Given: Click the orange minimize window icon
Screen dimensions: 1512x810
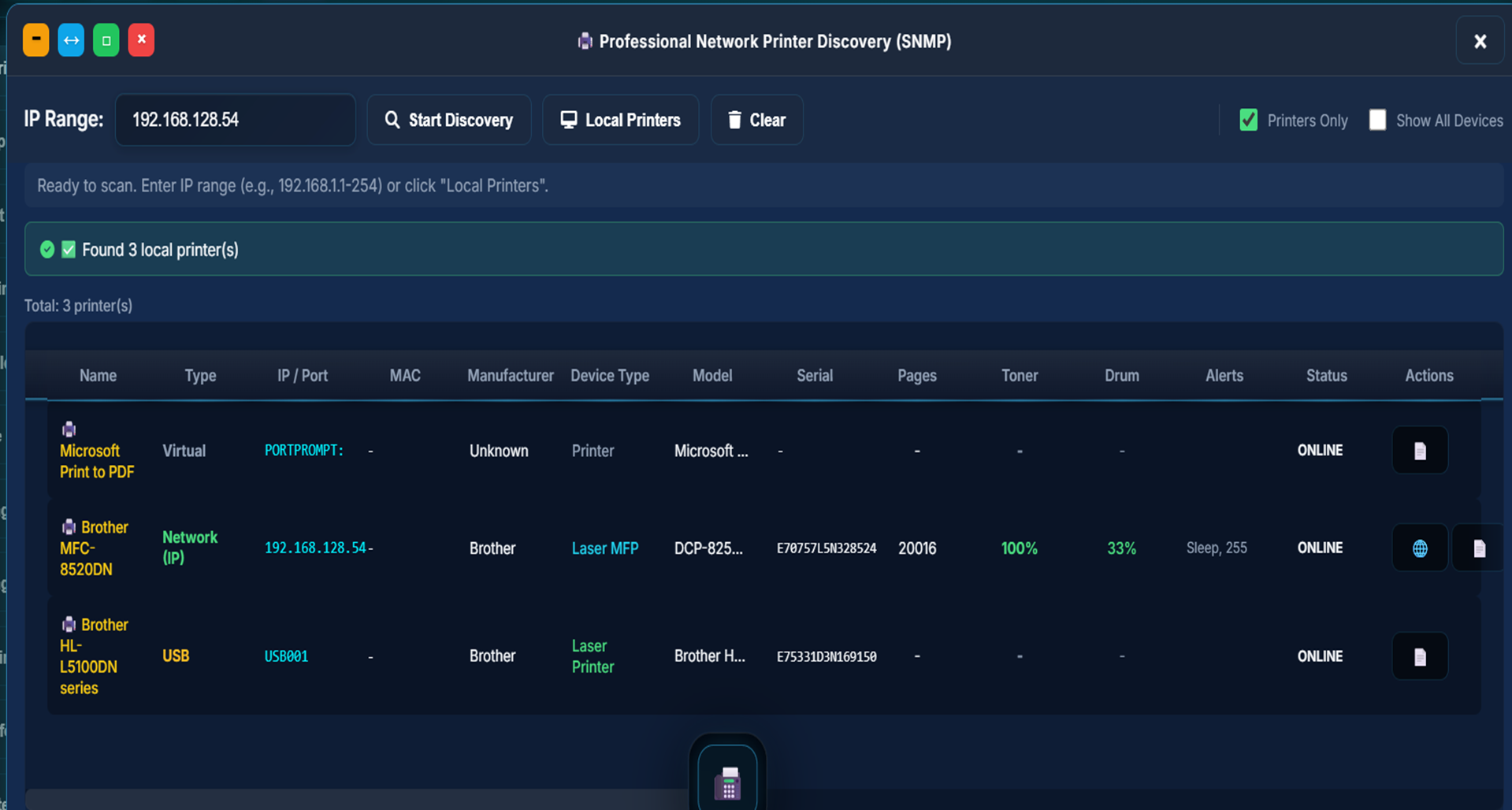Looking at the screenshot, I should pyautogui.click(x=36, y=40).
